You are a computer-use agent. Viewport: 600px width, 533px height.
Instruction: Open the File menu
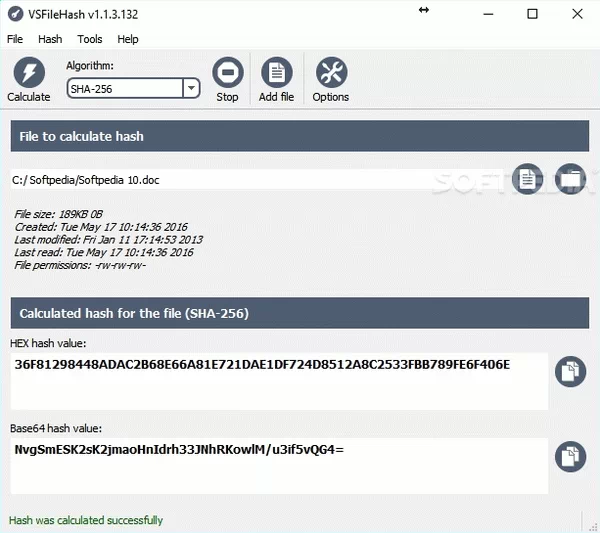coord(15,39)
